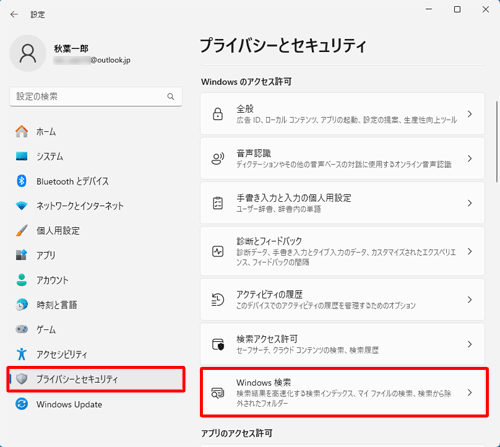Image resolution: width=500 pixels, height=447 pixels.
Task: Select アプリ in the navigation
Action: [x=96, y=255]
